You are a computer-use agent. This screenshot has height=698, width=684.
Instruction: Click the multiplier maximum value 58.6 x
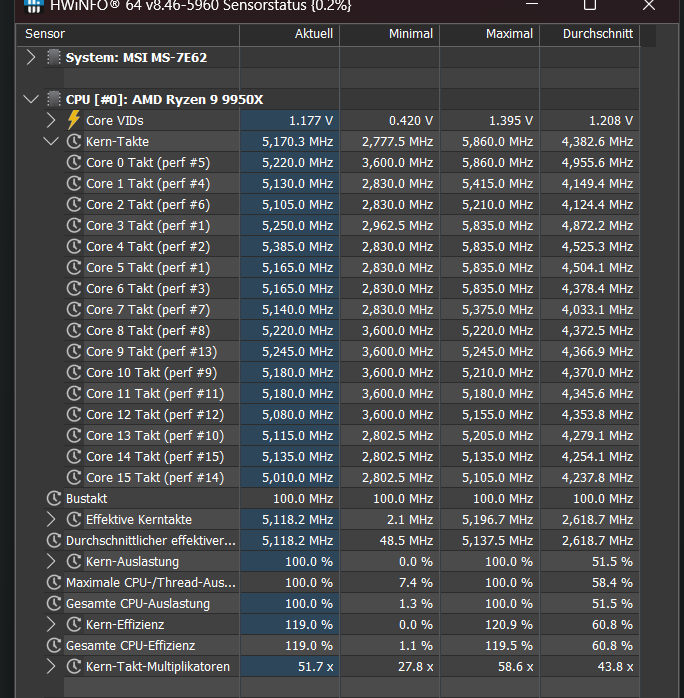515,666
